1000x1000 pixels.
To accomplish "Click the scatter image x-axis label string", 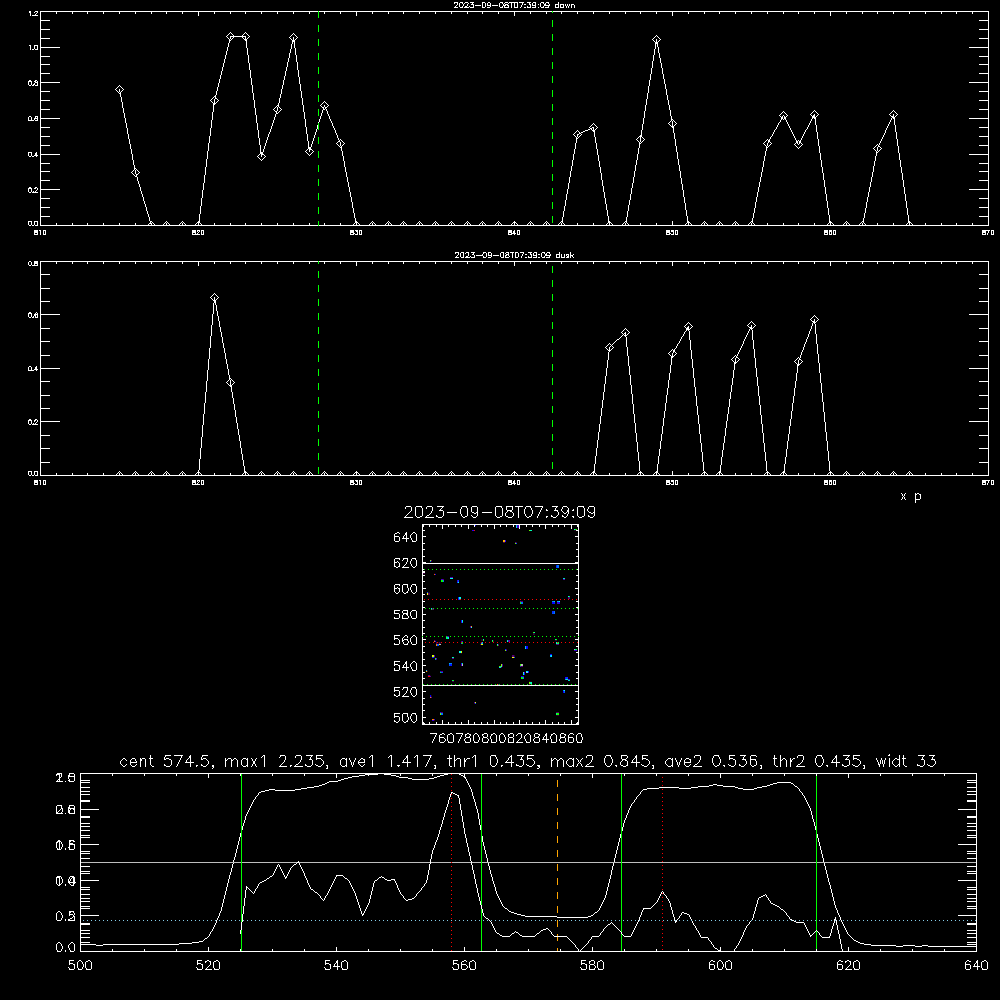I will tap(506, 739).
